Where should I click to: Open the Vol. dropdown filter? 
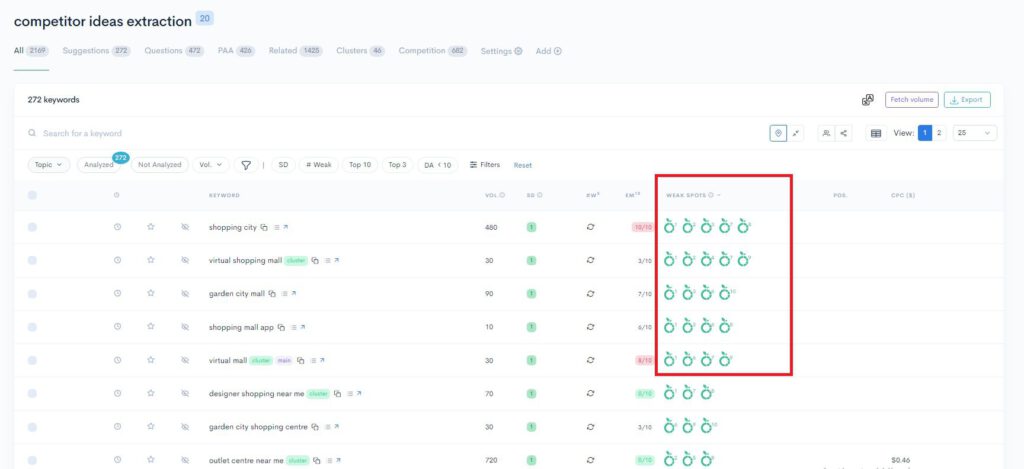210,165
